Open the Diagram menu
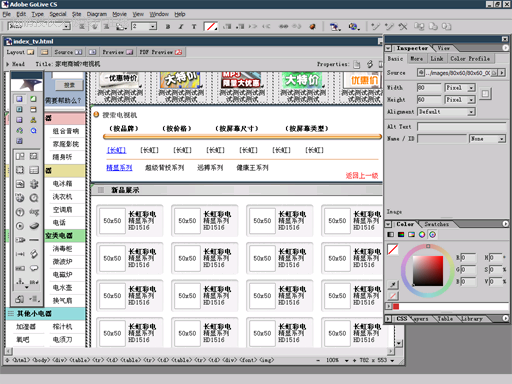The image size is (512, 384). click(97, 14)
